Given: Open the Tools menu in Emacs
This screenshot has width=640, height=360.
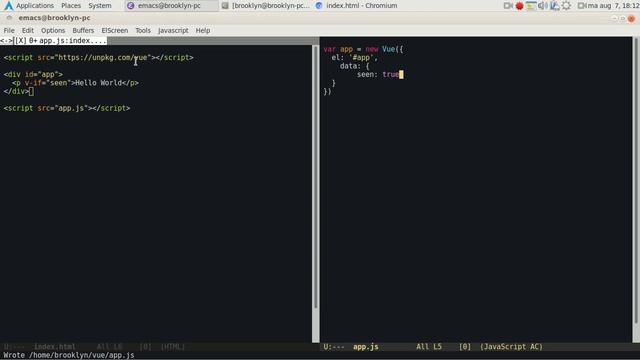Looking at the screenshot, I should [x=143, y=31].
